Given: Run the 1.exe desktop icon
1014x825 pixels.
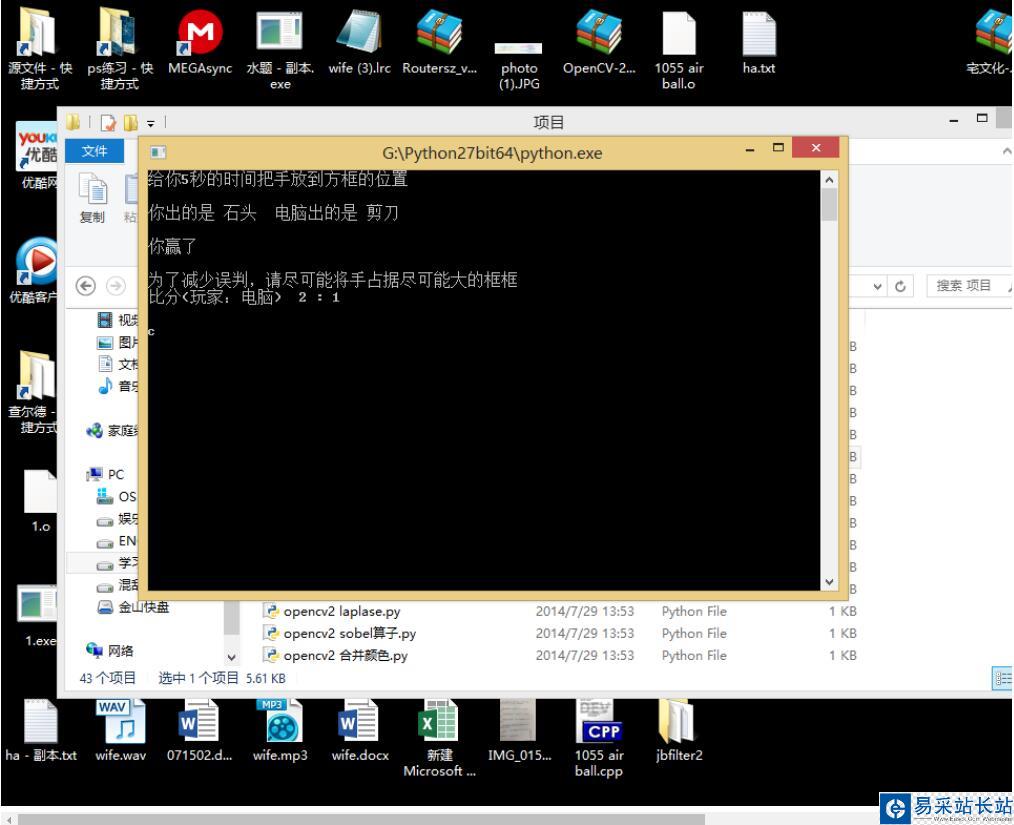Looking at the screenshot, I should click(36, 605).
